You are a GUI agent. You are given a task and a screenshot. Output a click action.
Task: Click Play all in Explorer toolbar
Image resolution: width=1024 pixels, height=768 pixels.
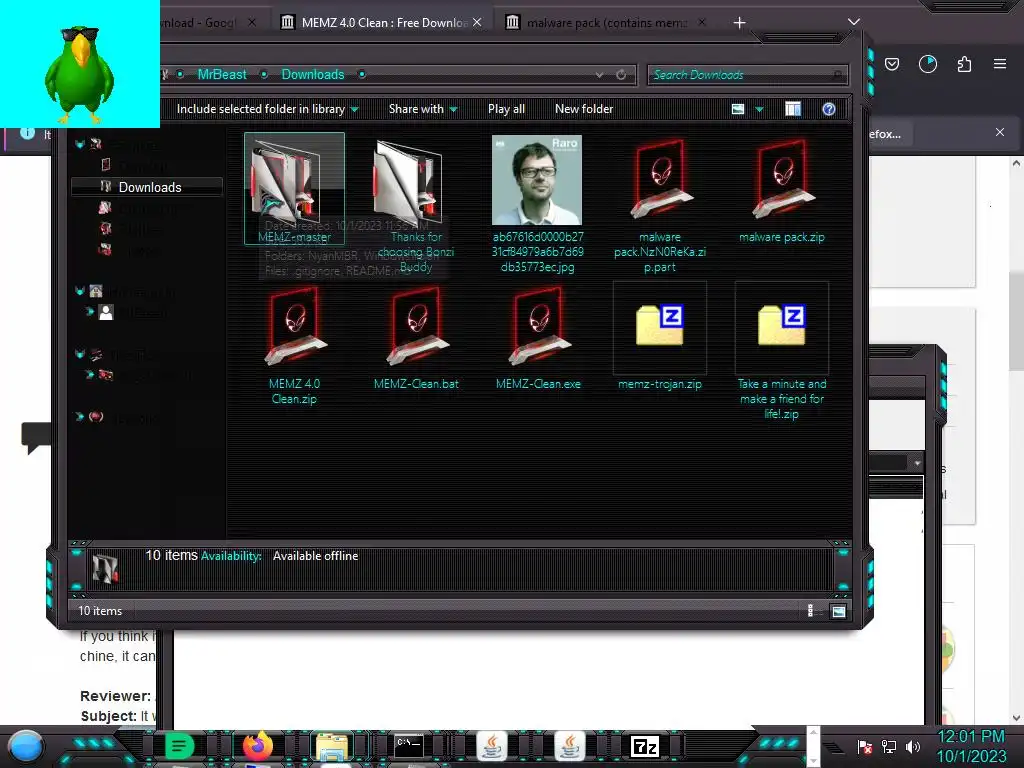pos(506,109)
